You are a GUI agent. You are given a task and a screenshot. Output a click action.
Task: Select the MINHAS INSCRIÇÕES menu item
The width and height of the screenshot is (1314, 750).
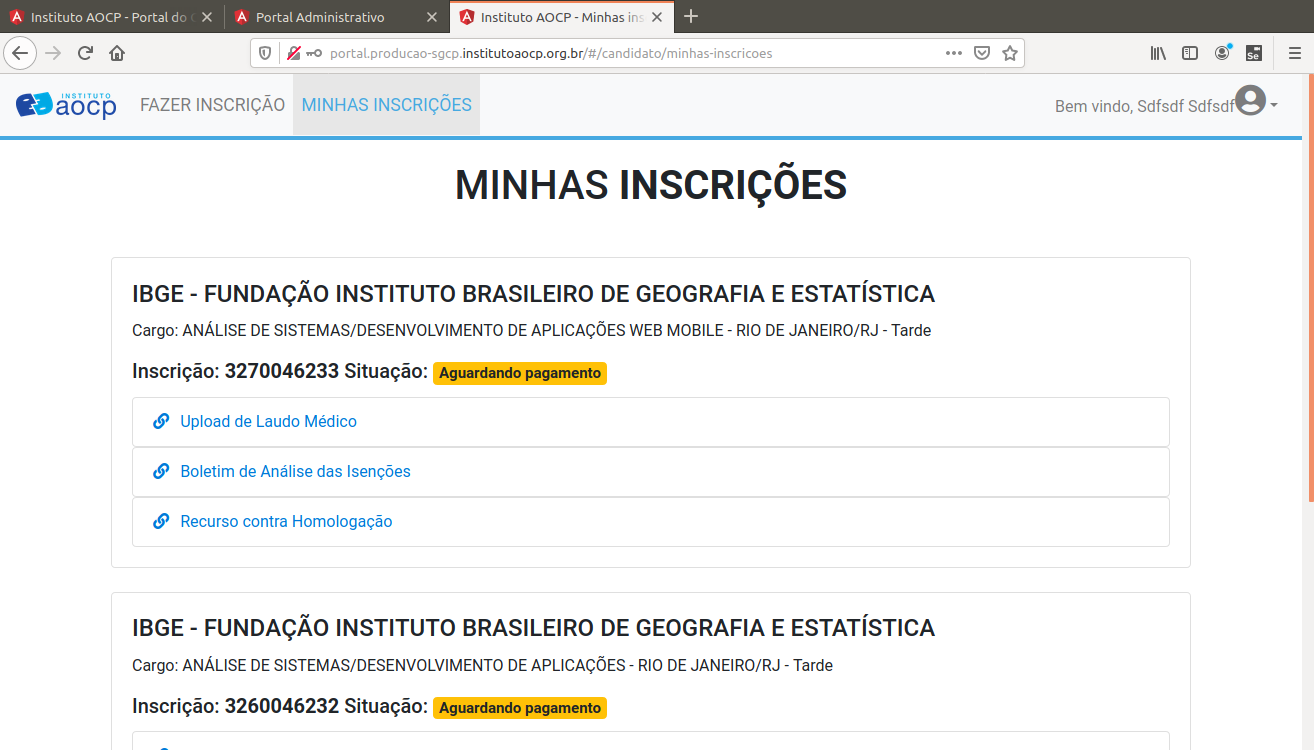click(387, 105)
